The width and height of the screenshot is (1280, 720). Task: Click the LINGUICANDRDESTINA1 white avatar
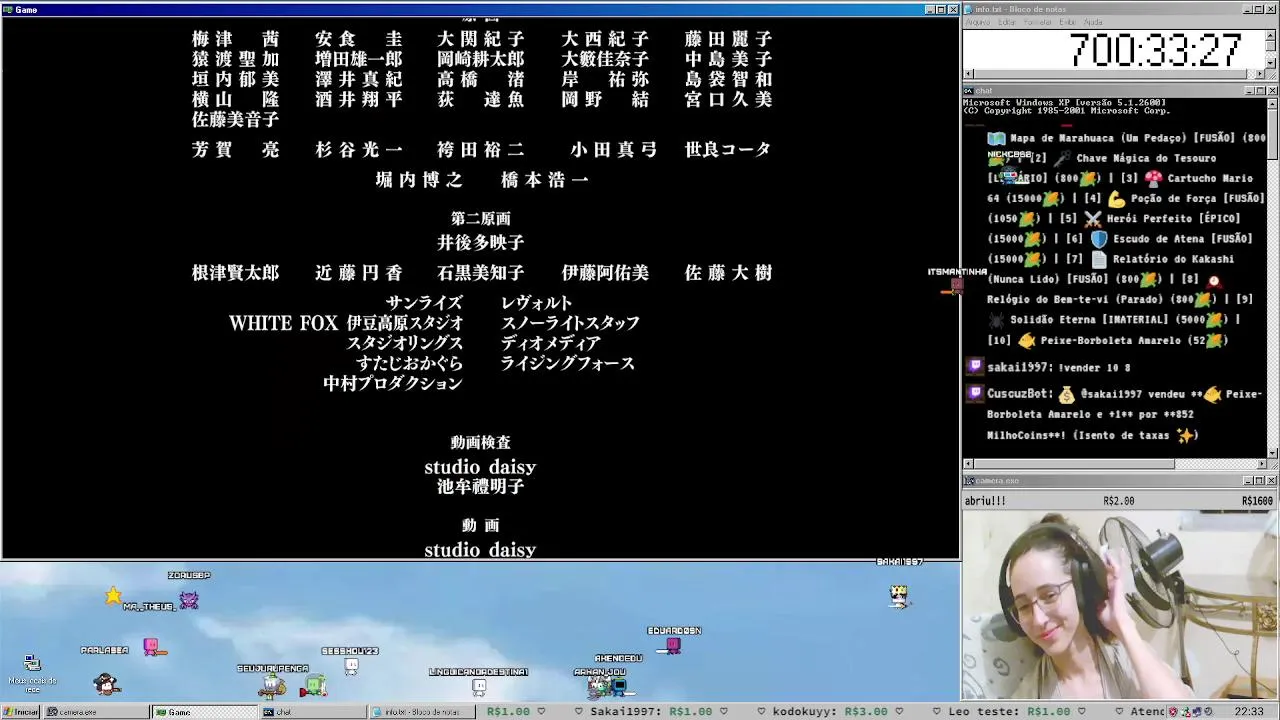[x=479, y=687]
